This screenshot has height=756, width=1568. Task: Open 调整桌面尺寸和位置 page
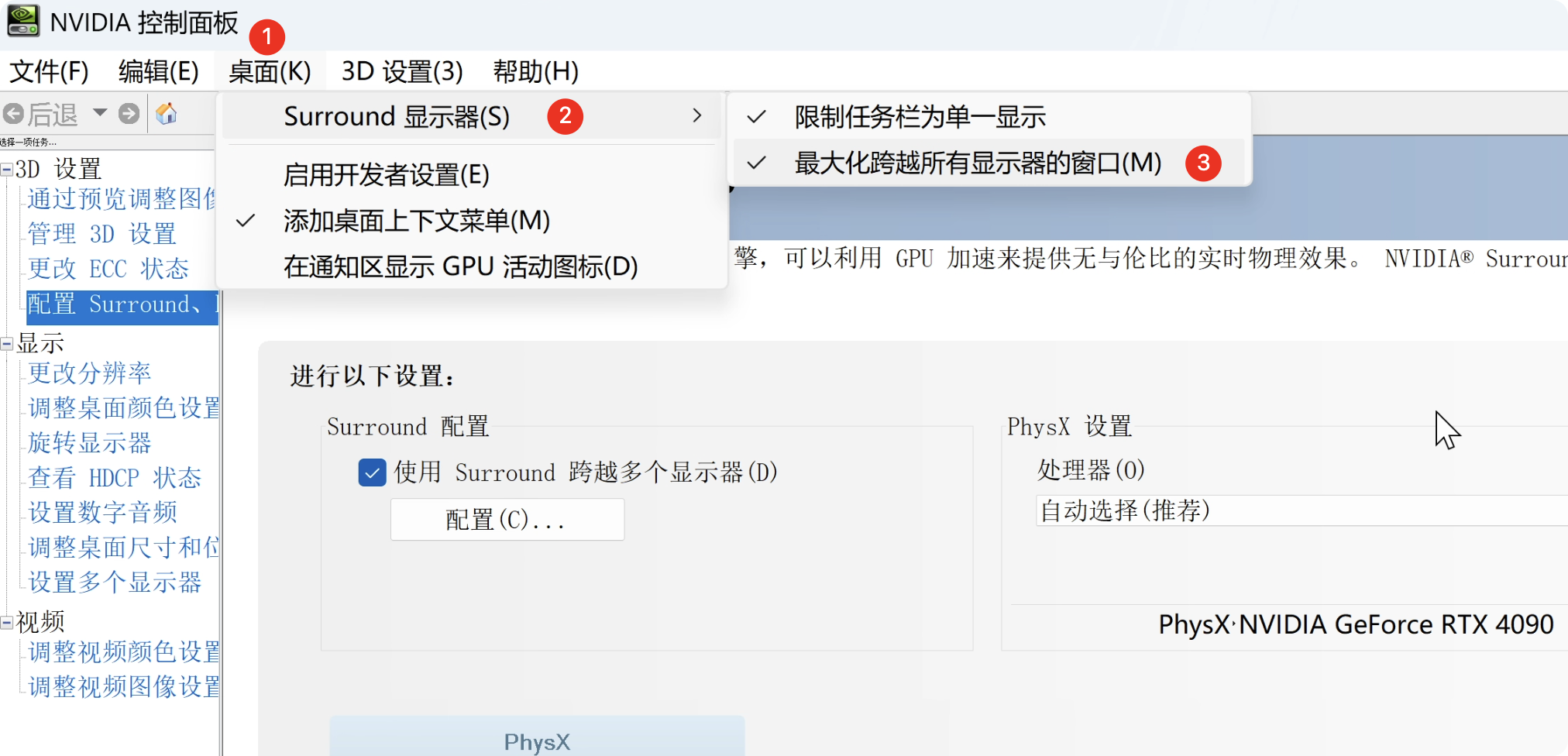tap(123, 548)
